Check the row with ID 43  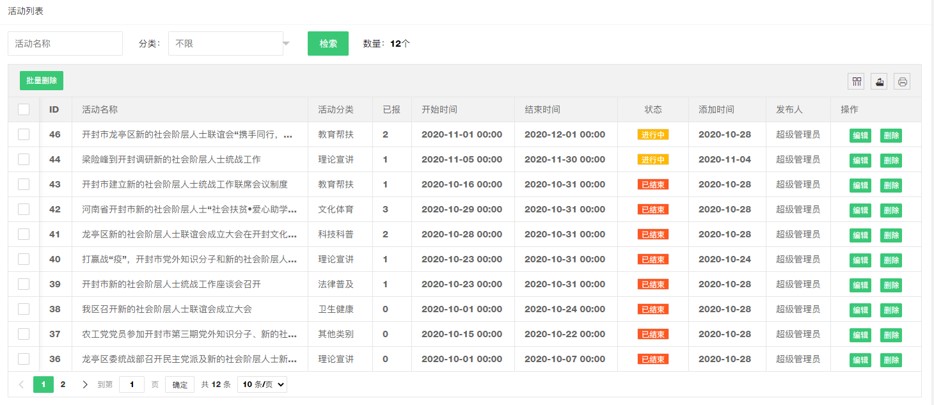pos(24,184)
